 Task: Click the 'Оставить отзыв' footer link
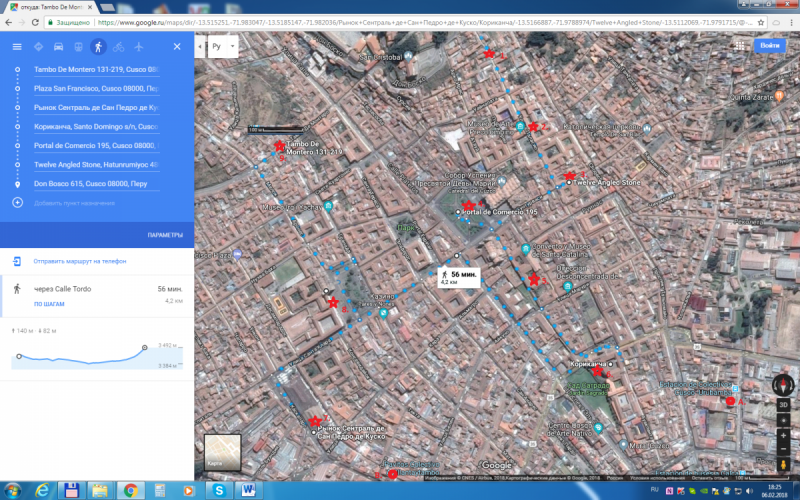(x=709, y=478)
